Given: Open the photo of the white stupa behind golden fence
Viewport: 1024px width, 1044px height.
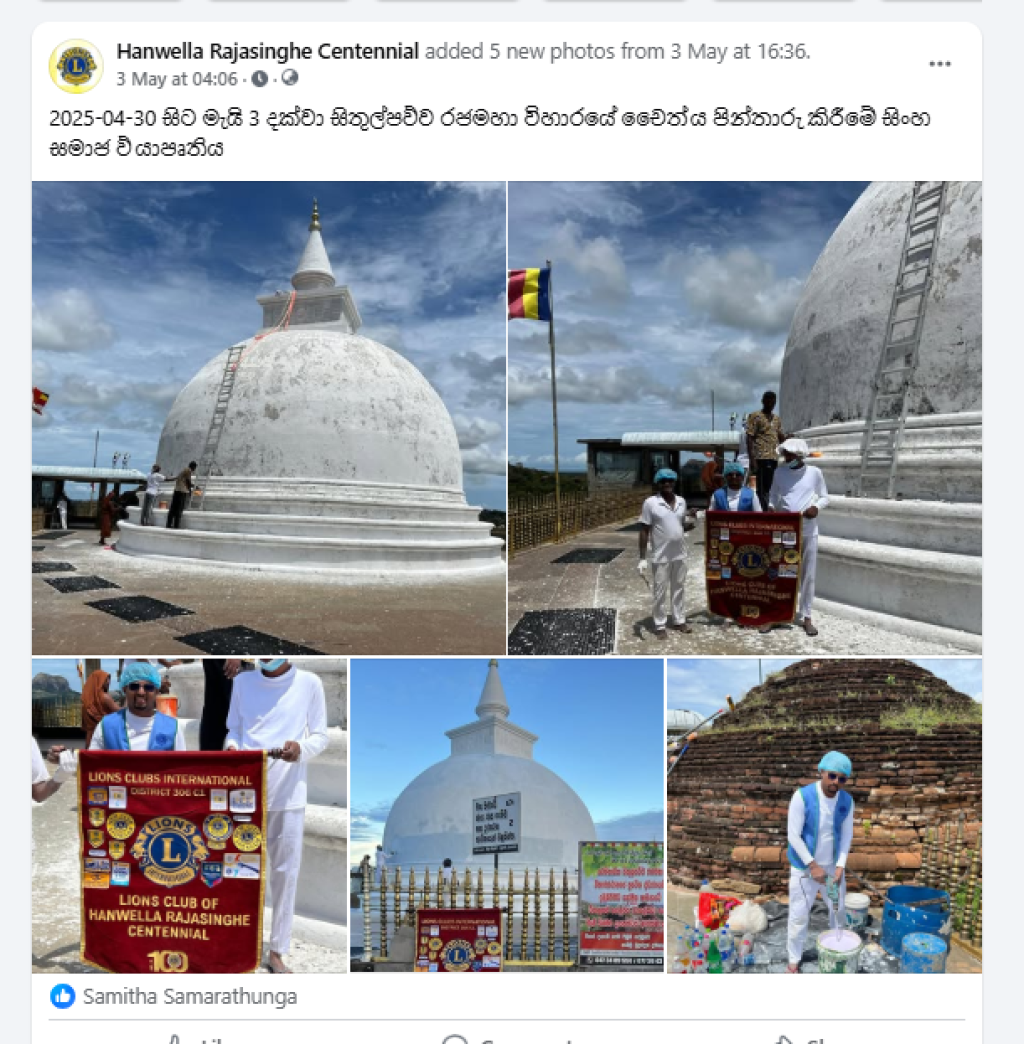Looking at the screenshot, I should [x=507, y=816].
